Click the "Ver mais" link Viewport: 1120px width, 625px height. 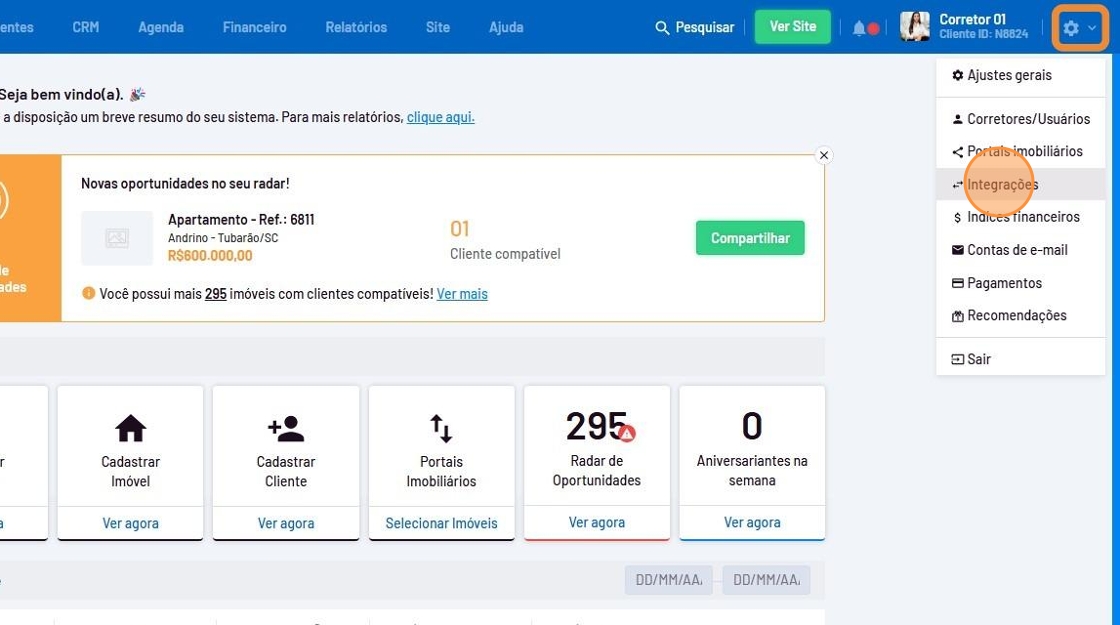click(x=462, y=294)
